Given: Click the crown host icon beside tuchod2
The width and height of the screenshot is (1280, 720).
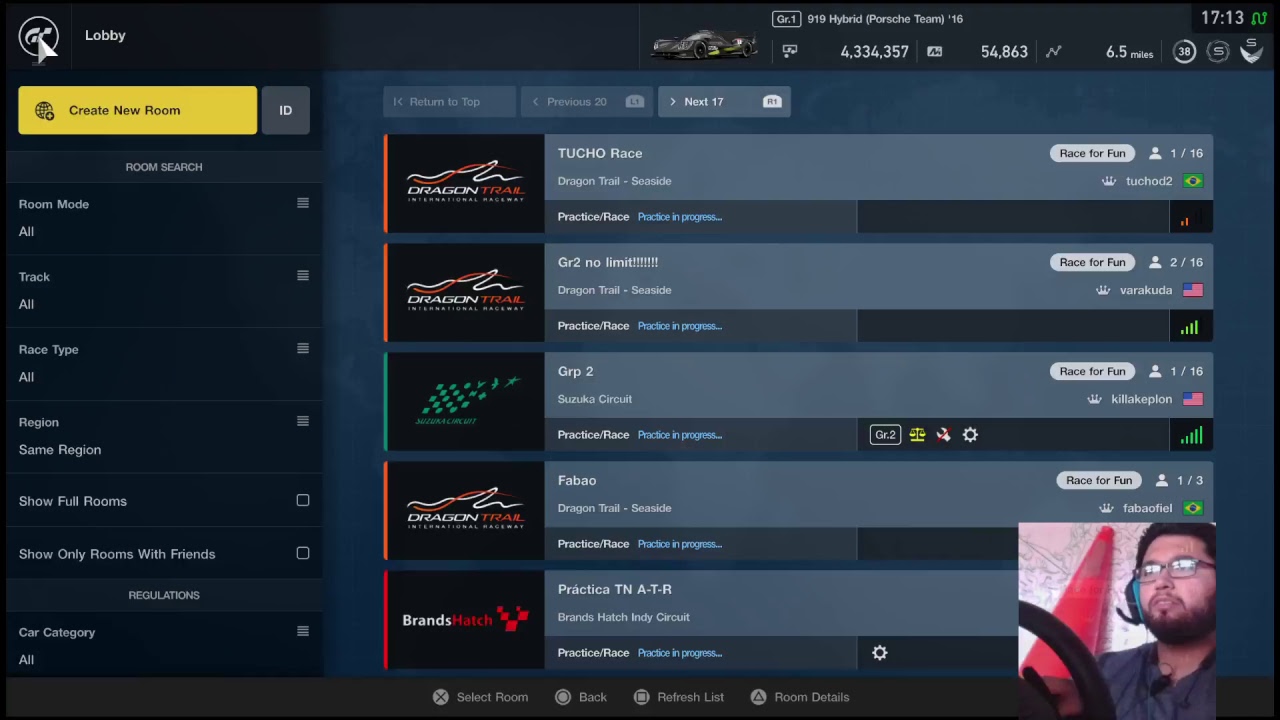Looking at the screenshot, I should point(1108,181).
